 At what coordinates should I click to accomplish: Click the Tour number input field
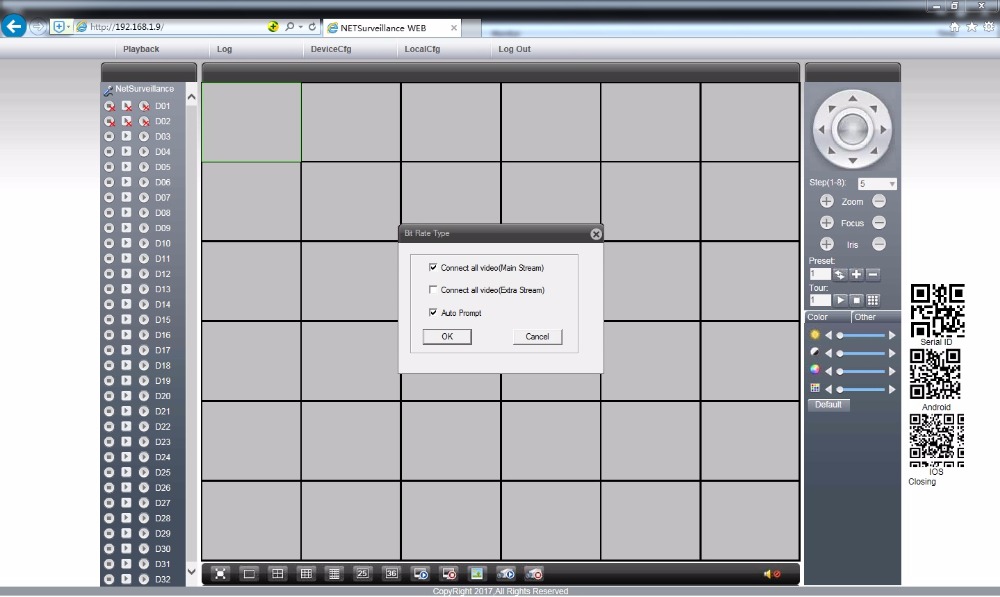pos(820,300)
